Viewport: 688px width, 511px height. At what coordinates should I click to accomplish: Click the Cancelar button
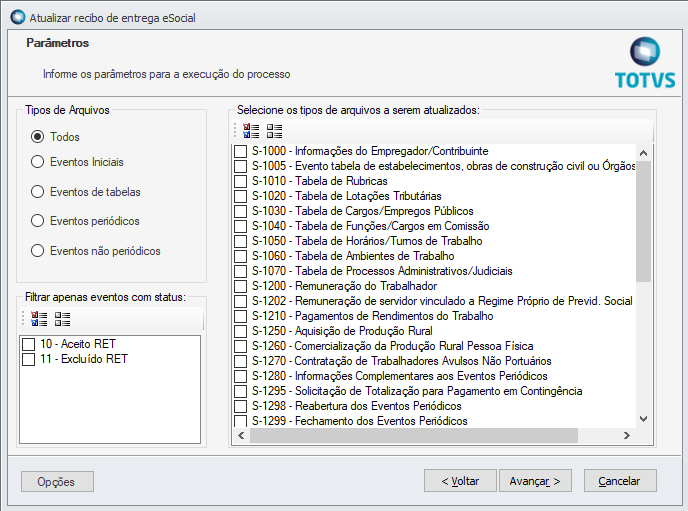(619, 481)
